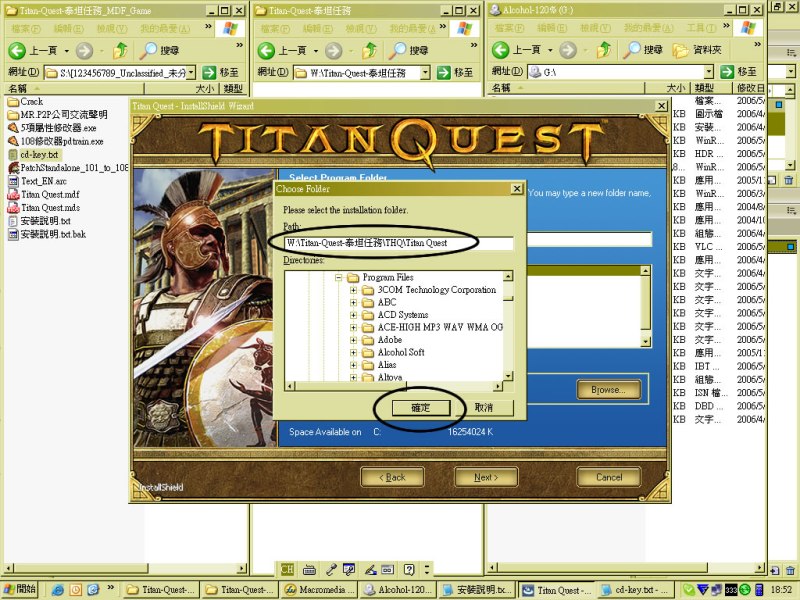Expand the ABC folder node
800x600 pixels.
click(x=353, y=303)
